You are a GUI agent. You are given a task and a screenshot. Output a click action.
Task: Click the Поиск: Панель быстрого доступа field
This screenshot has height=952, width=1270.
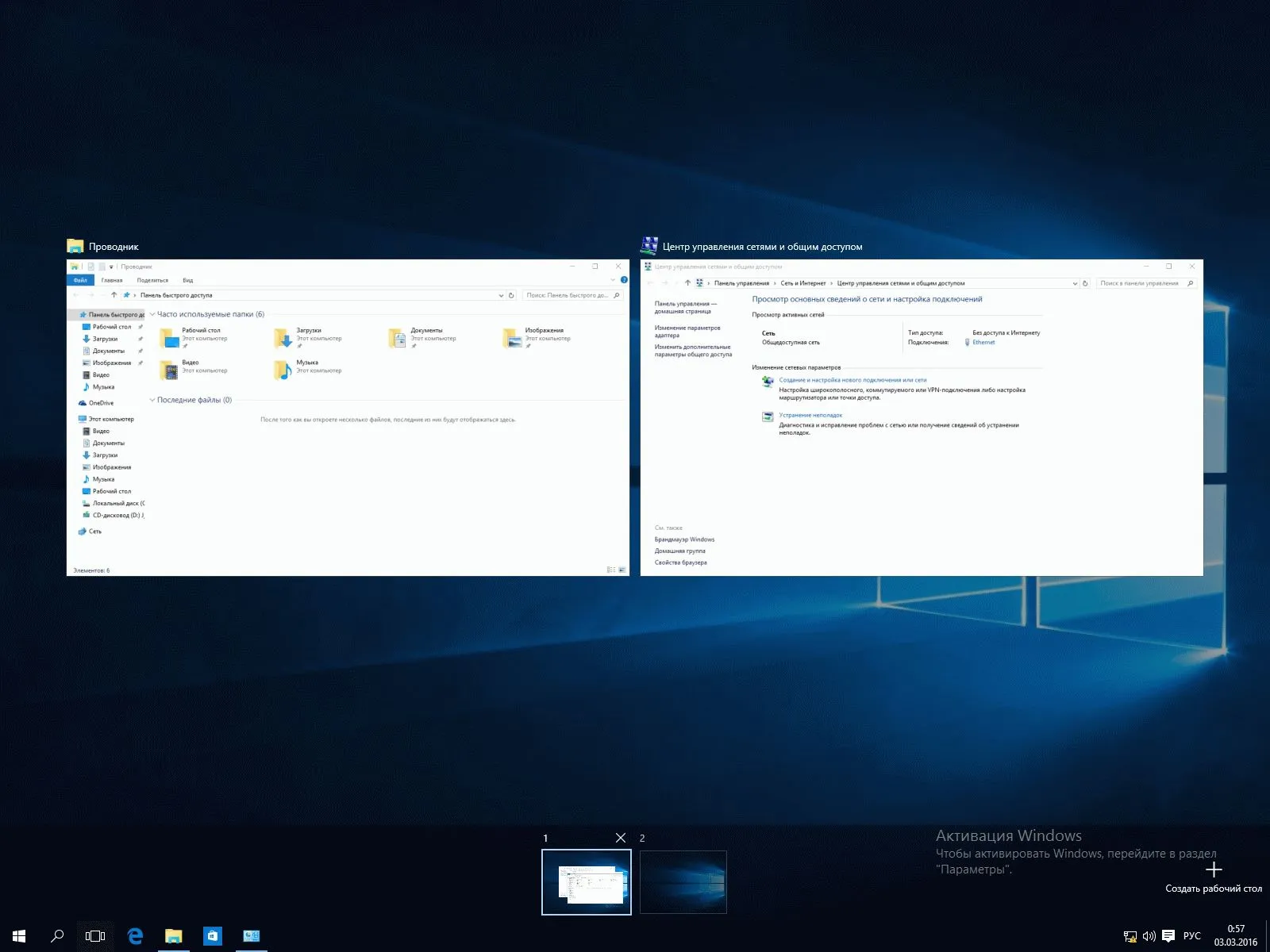click(573, 295)
